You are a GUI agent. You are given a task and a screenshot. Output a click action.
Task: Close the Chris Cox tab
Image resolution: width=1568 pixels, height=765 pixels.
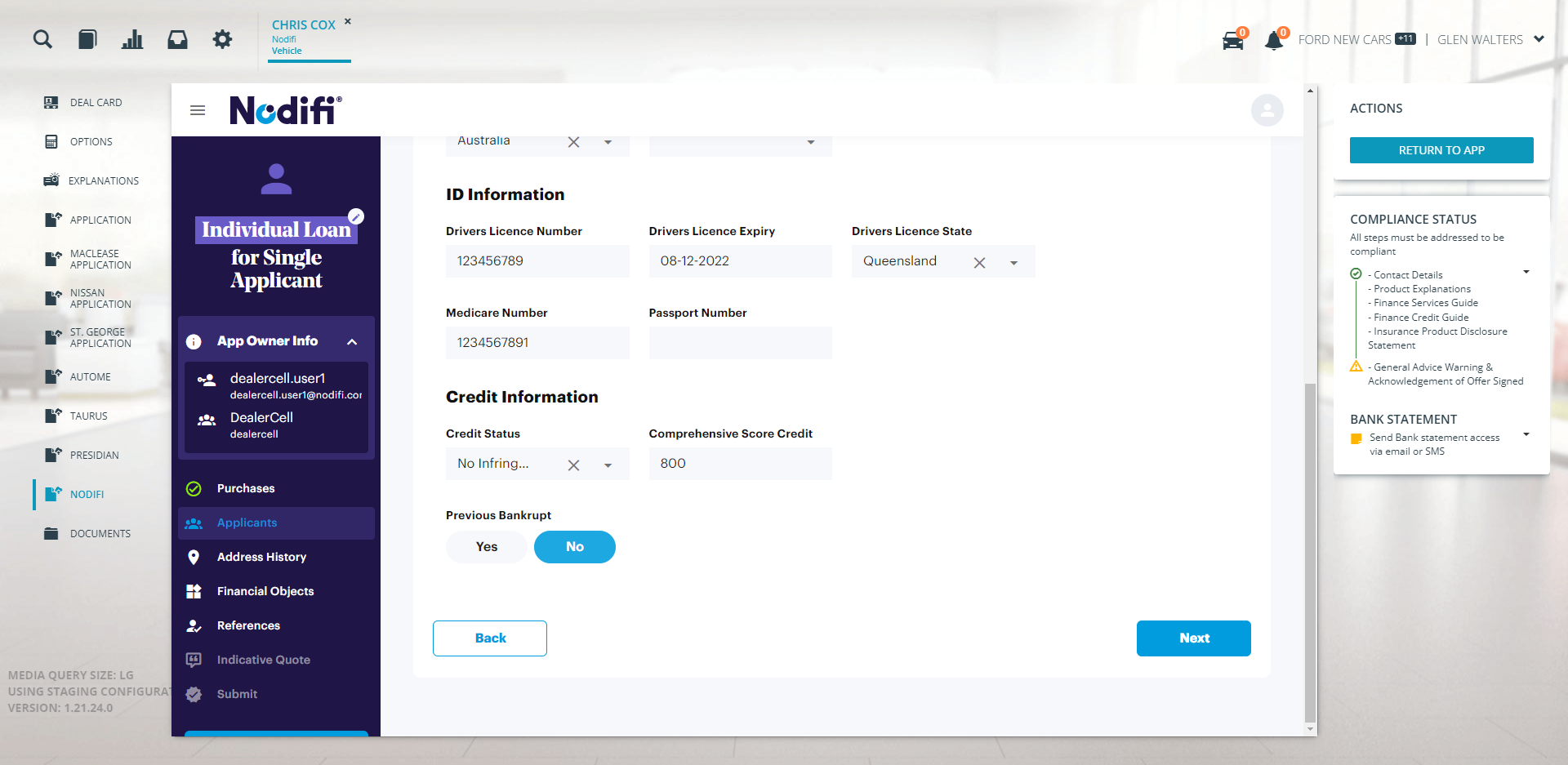tap(348, 22)
